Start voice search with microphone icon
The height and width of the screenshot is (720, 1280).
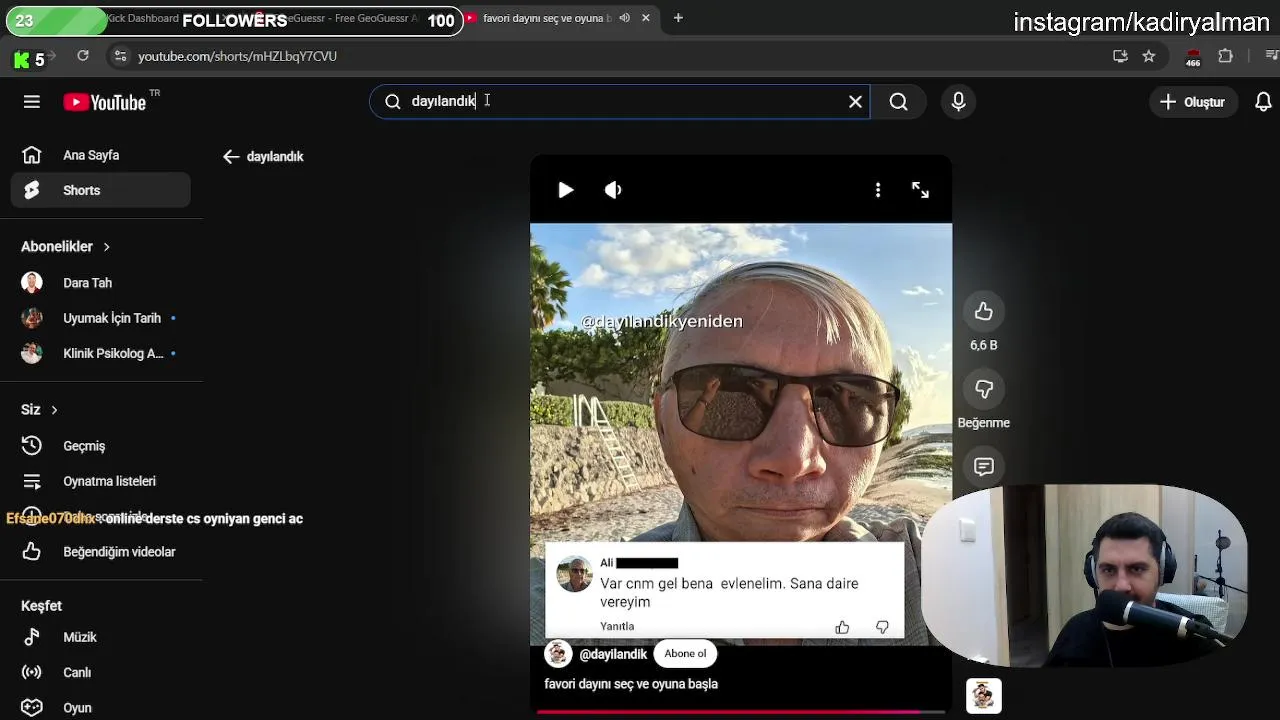pyautogui.click(x=958, y=101)
